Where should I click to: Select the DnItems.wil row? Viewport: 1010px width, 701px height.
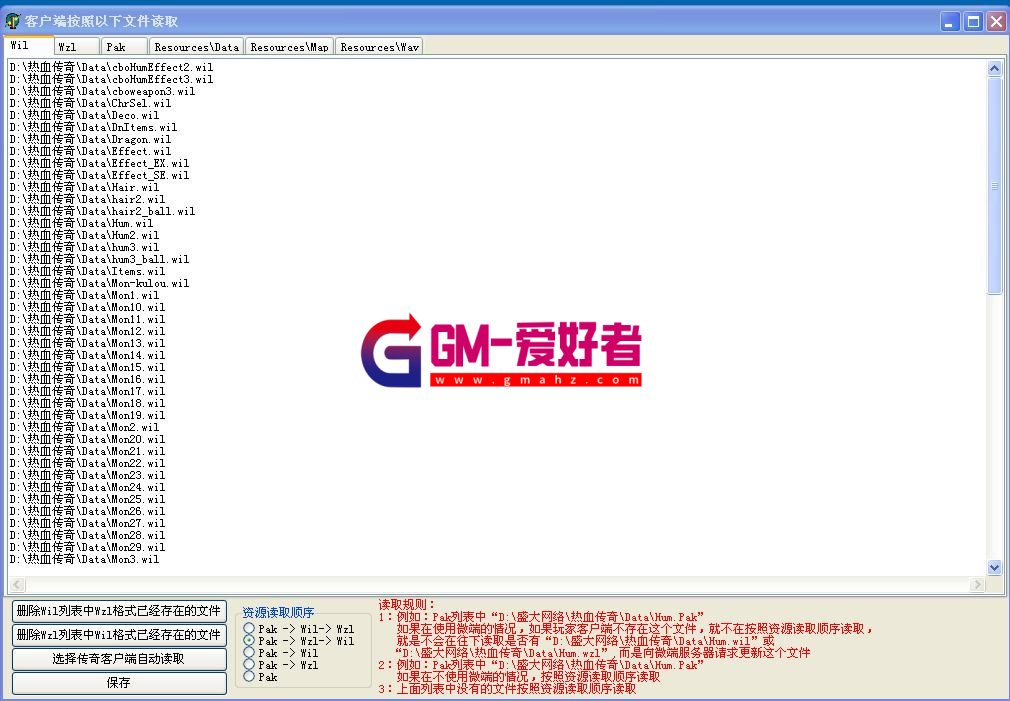(93, 128)
